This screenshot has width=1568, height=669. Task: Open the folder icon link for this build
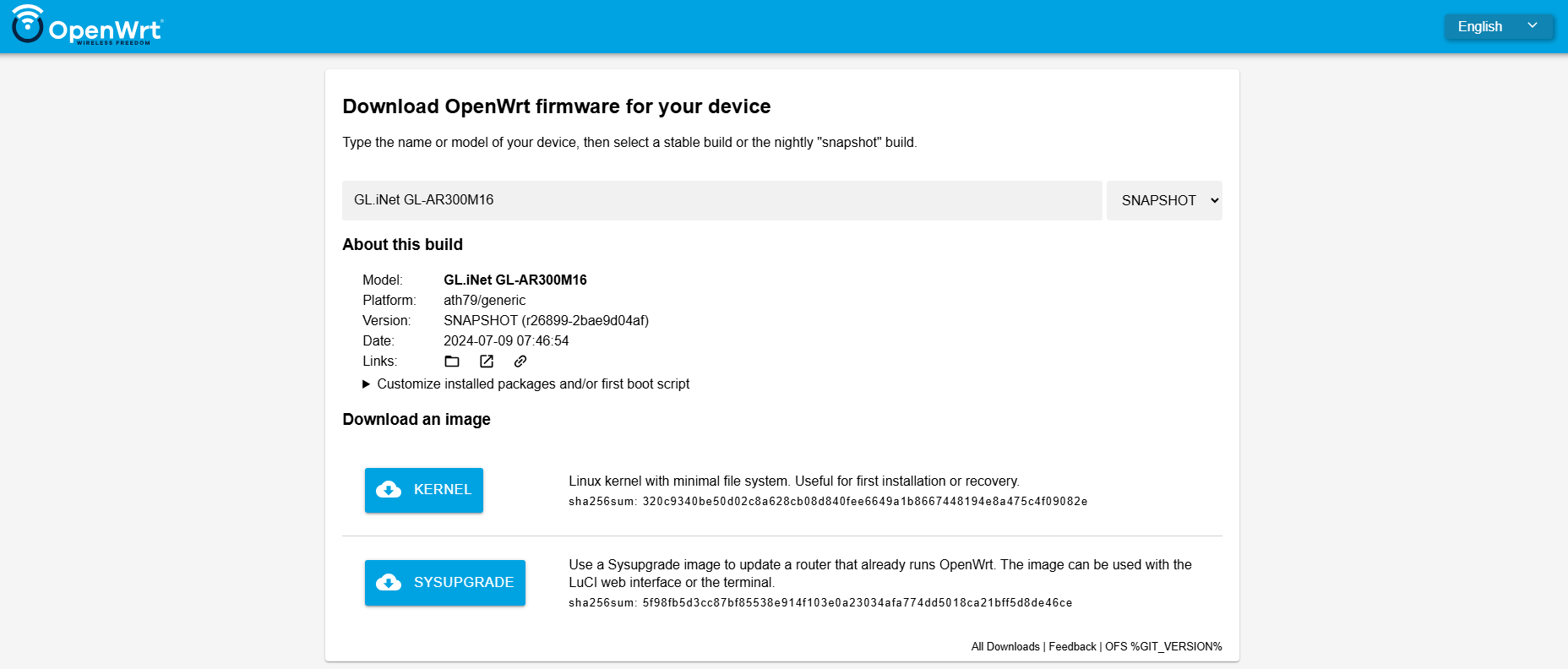point(452,362)
